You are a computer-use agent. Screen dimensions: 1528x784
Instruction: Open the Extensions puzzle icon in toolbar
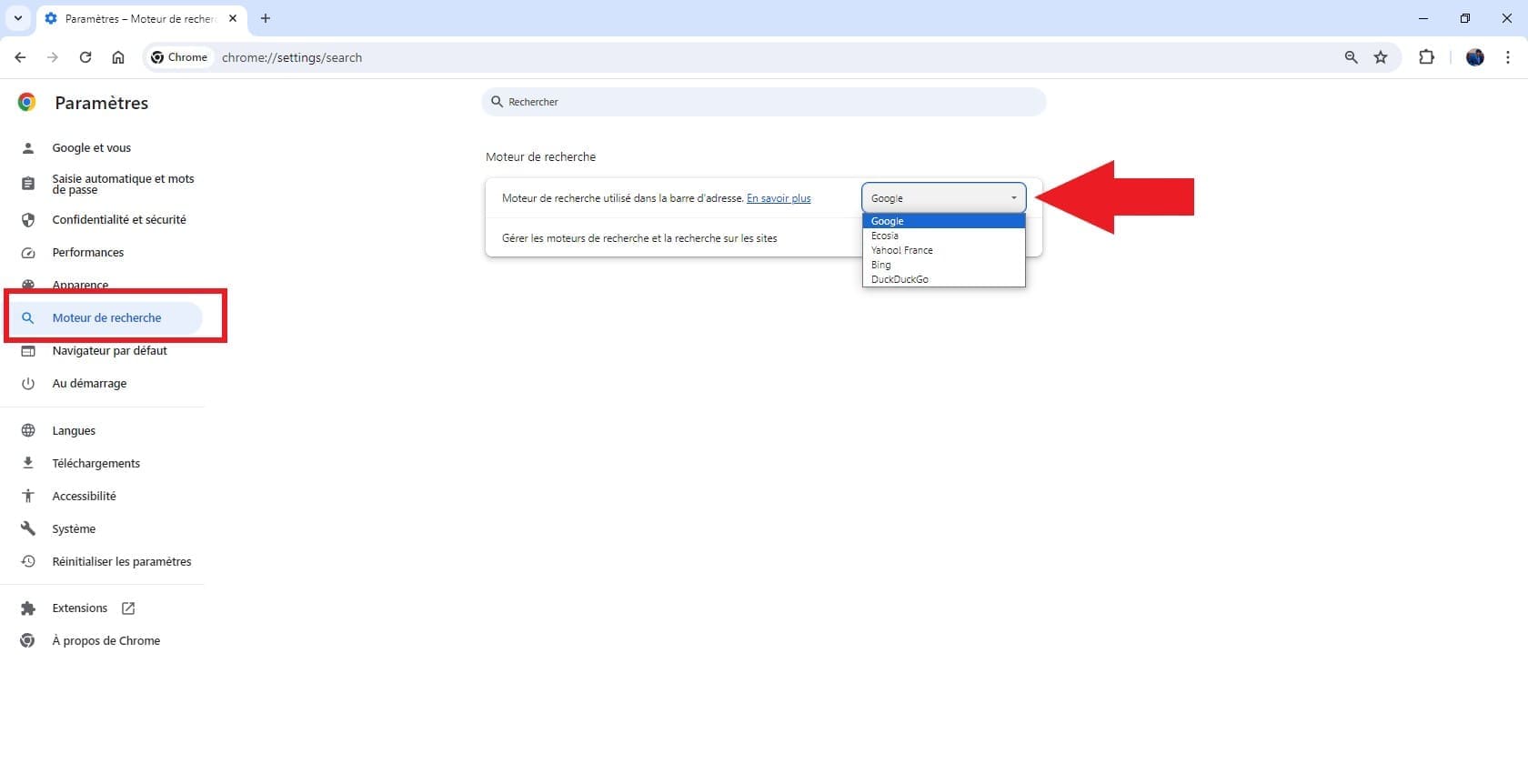1426,57
